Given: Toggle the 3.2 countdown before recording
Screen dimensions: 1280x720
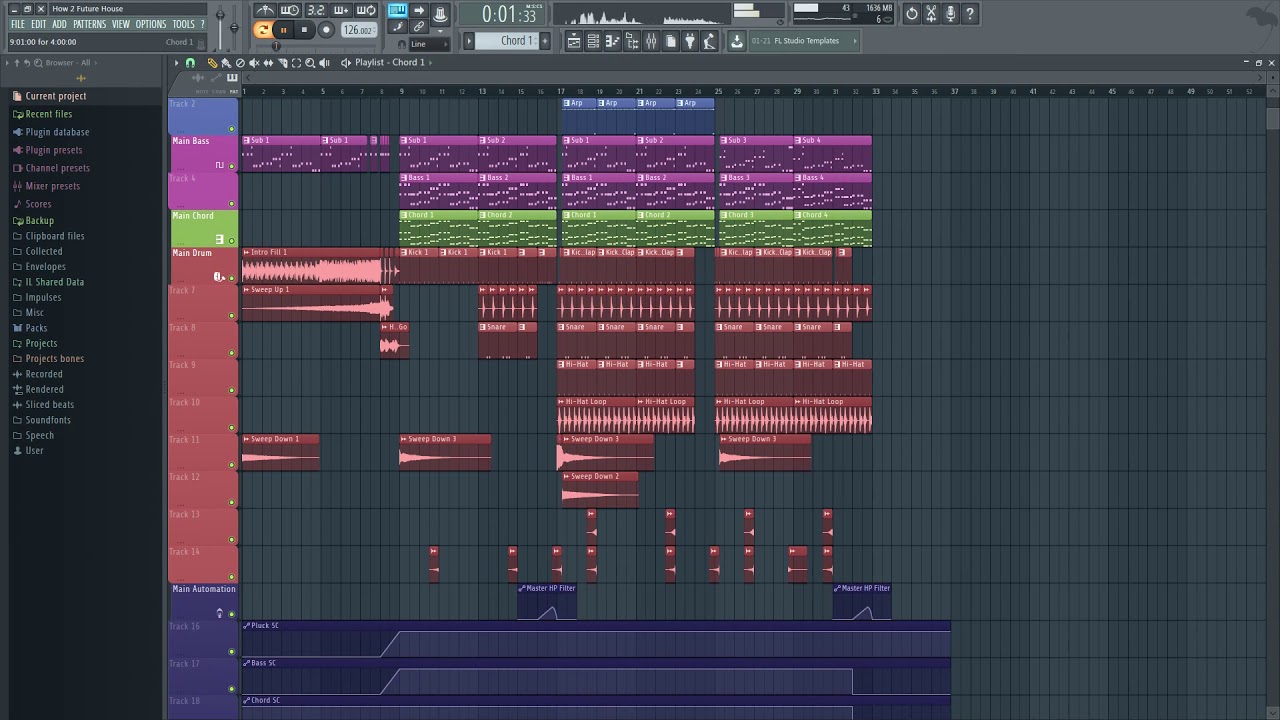Looking at the screenshot, I should pos(315,10).
